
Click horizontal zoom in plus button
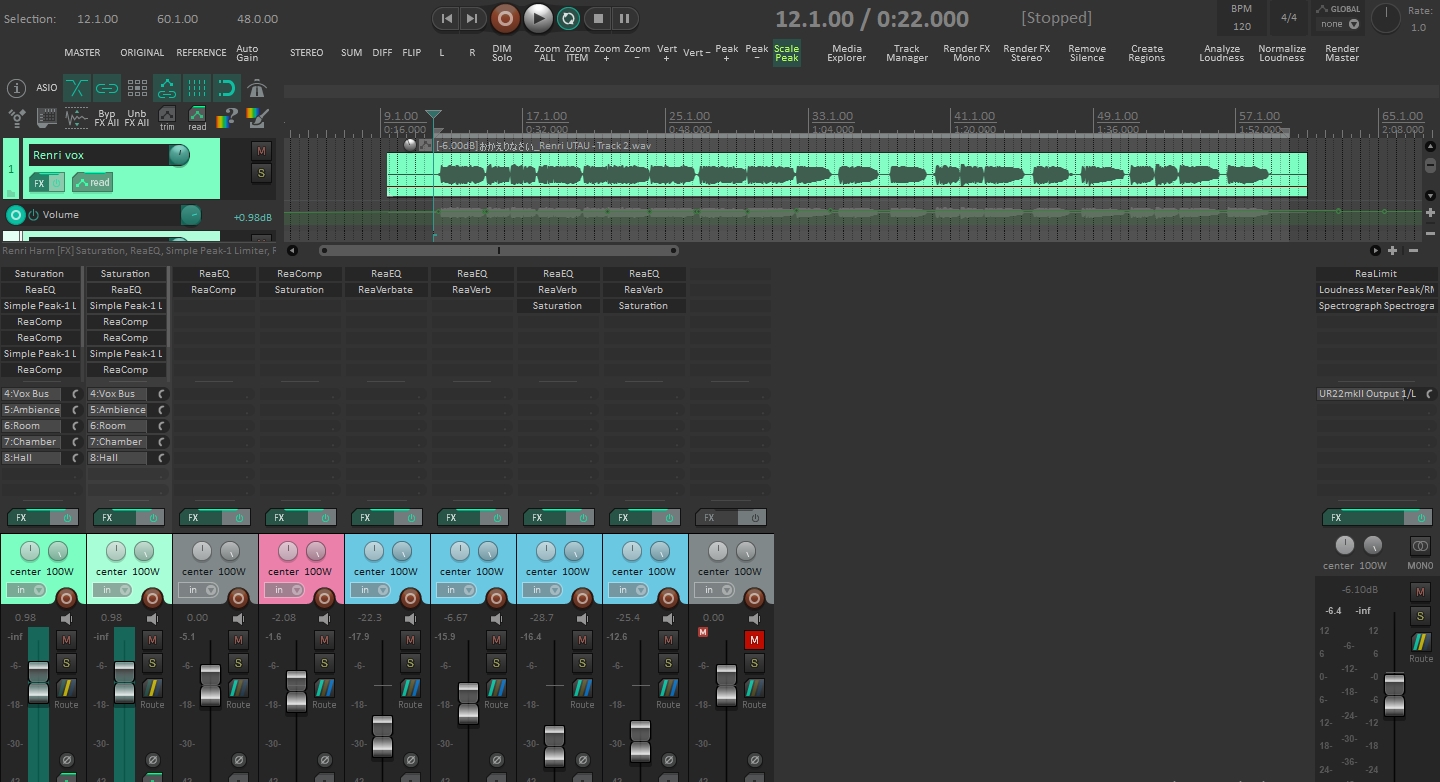point(1392,250)
